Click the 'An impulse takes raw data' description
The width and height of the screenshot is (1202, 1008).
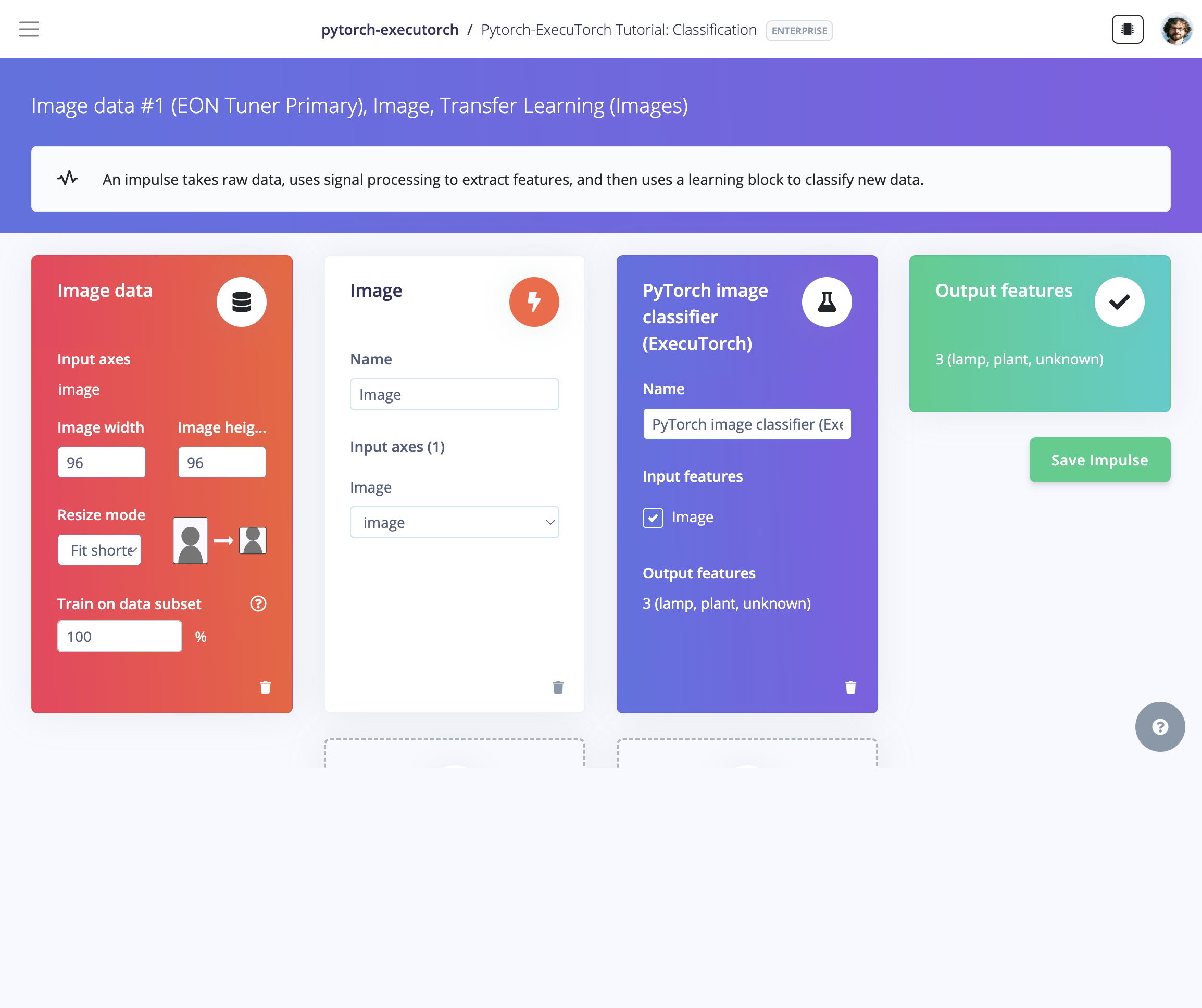click(513, 180)
